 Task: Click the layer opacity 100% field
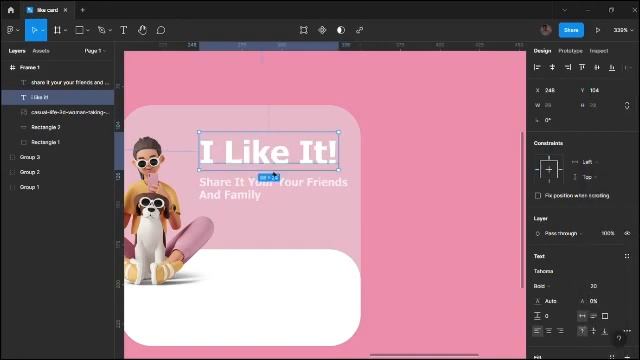607,233
